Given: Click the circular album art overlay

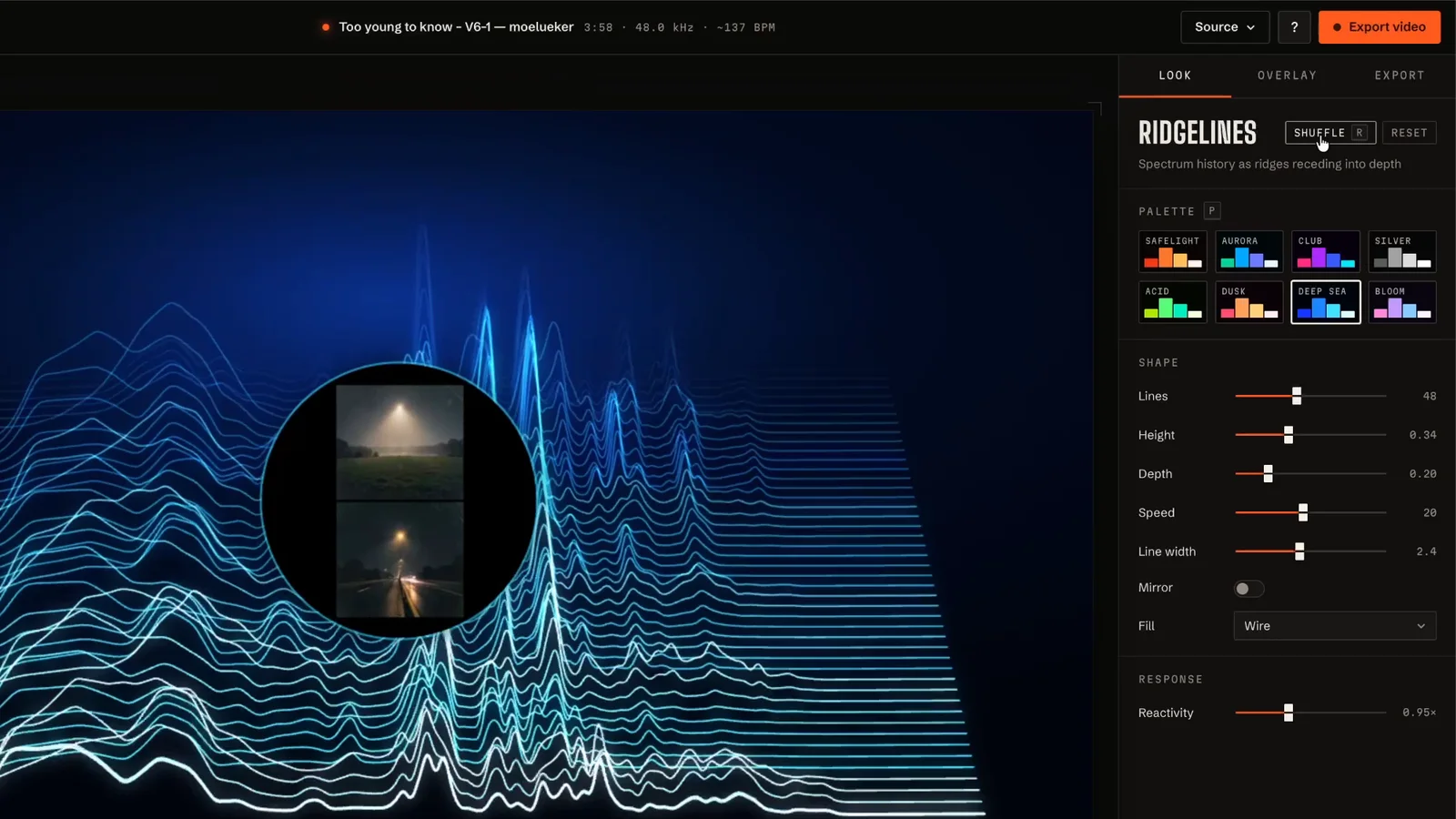Looking at the screenshot, I should pos(399,500).
